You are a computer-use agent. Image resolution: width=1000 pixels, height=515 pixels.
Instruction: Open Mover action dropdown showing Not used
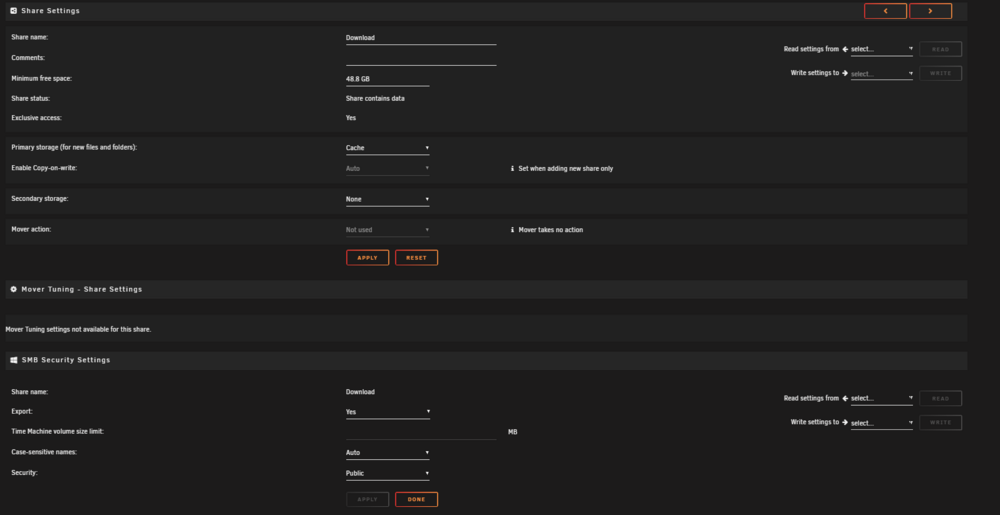click(x=387, y=230)
